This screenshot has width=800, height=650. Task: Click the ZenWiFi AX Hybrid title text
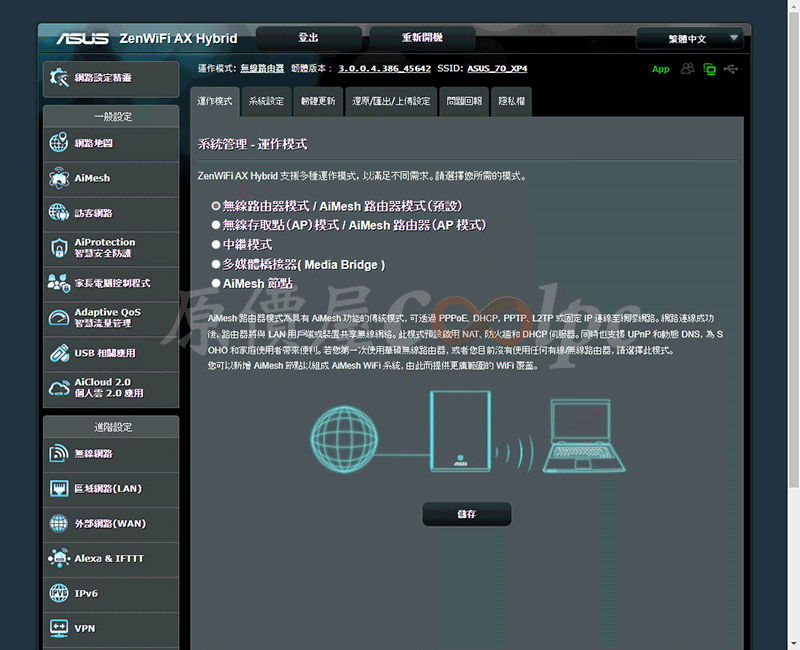(179, 39)
